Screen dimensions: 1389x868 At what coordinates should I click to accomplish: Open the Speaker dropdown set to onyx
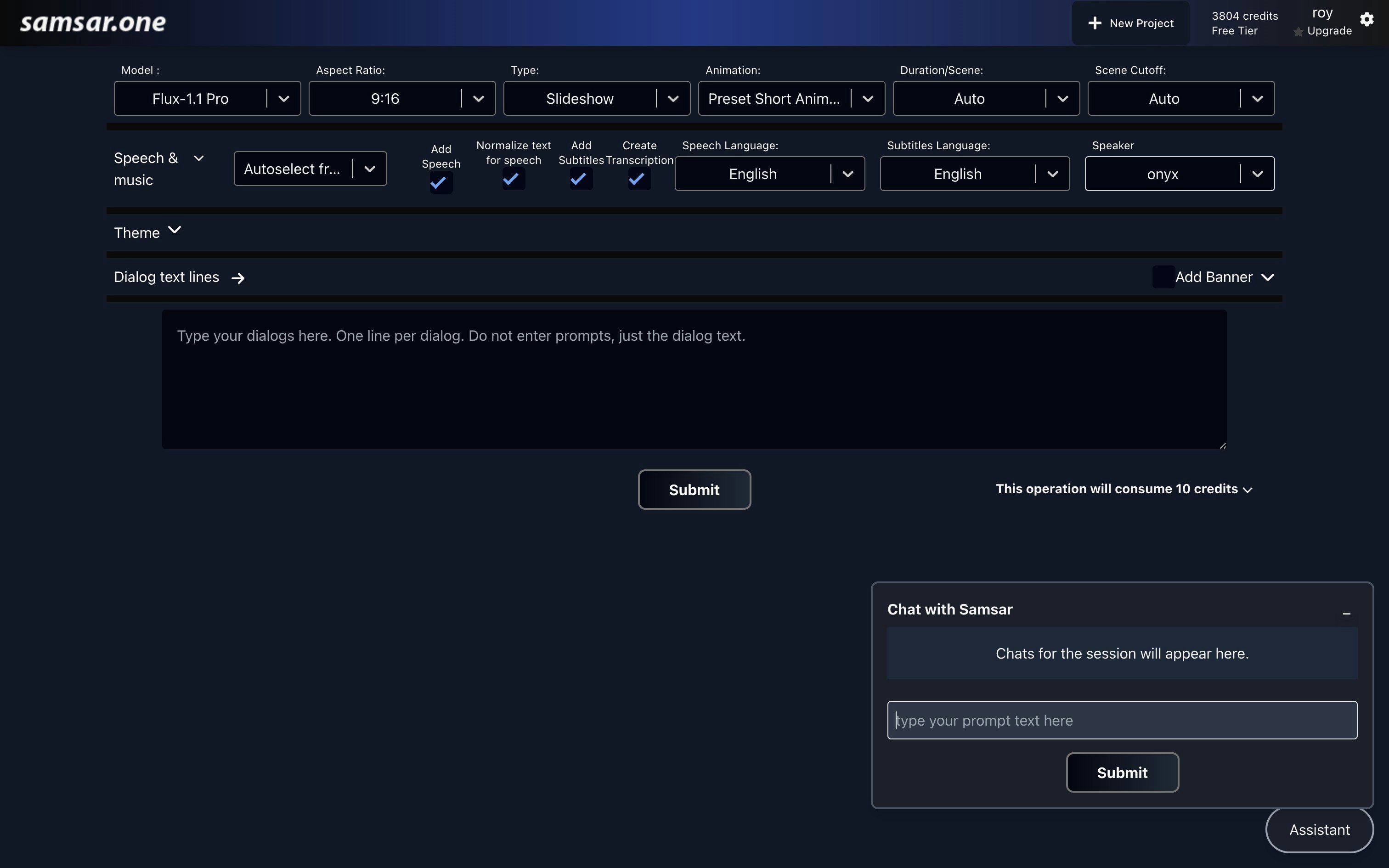click(x=1179, y=174)
